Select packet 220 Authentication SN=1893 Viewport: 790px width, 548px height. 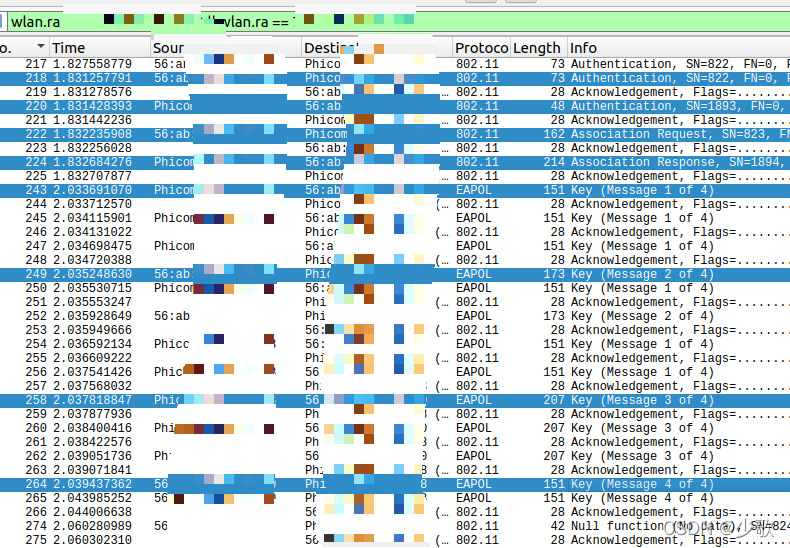coord(395,106)
